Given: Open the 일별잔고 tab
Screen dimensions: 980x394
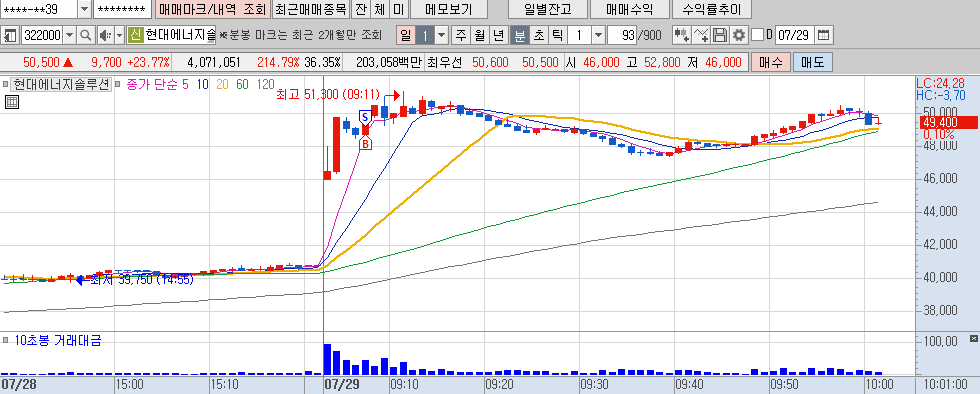Looking at the screenshot, I should pos(548,9).
